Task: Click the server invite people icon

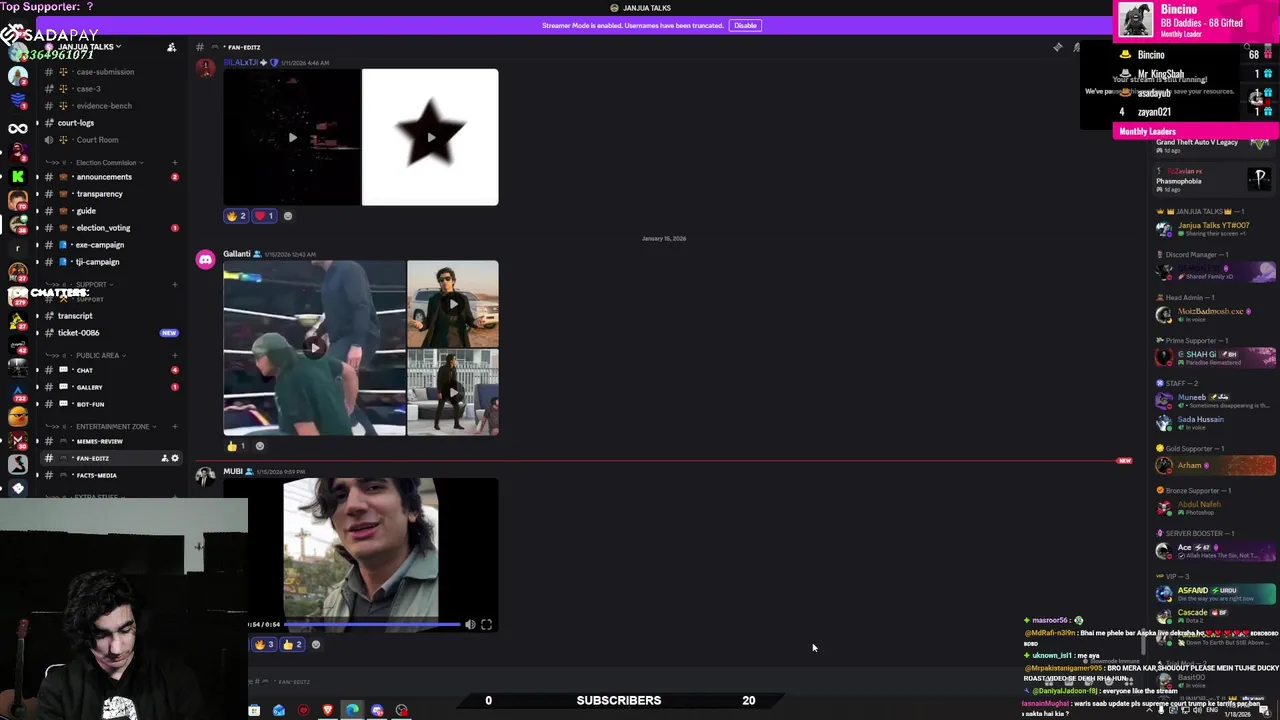Action: [171, 47]
